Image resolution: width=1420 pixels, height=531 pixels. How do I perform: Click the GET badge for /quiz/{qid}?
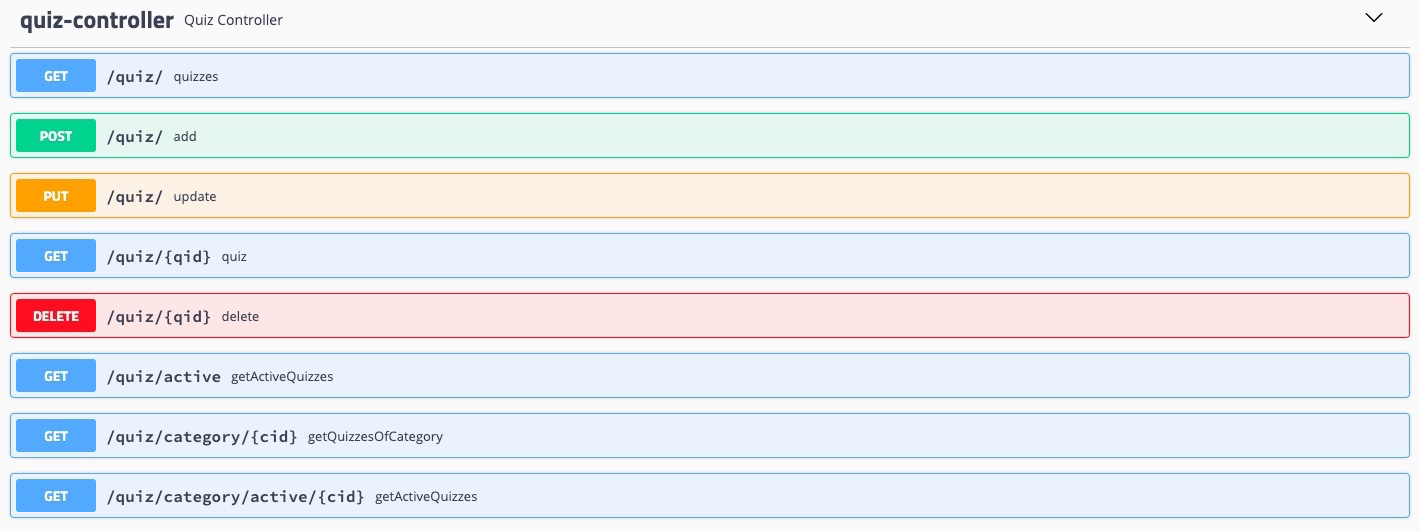pyautogui.click(x=56, y=256)
